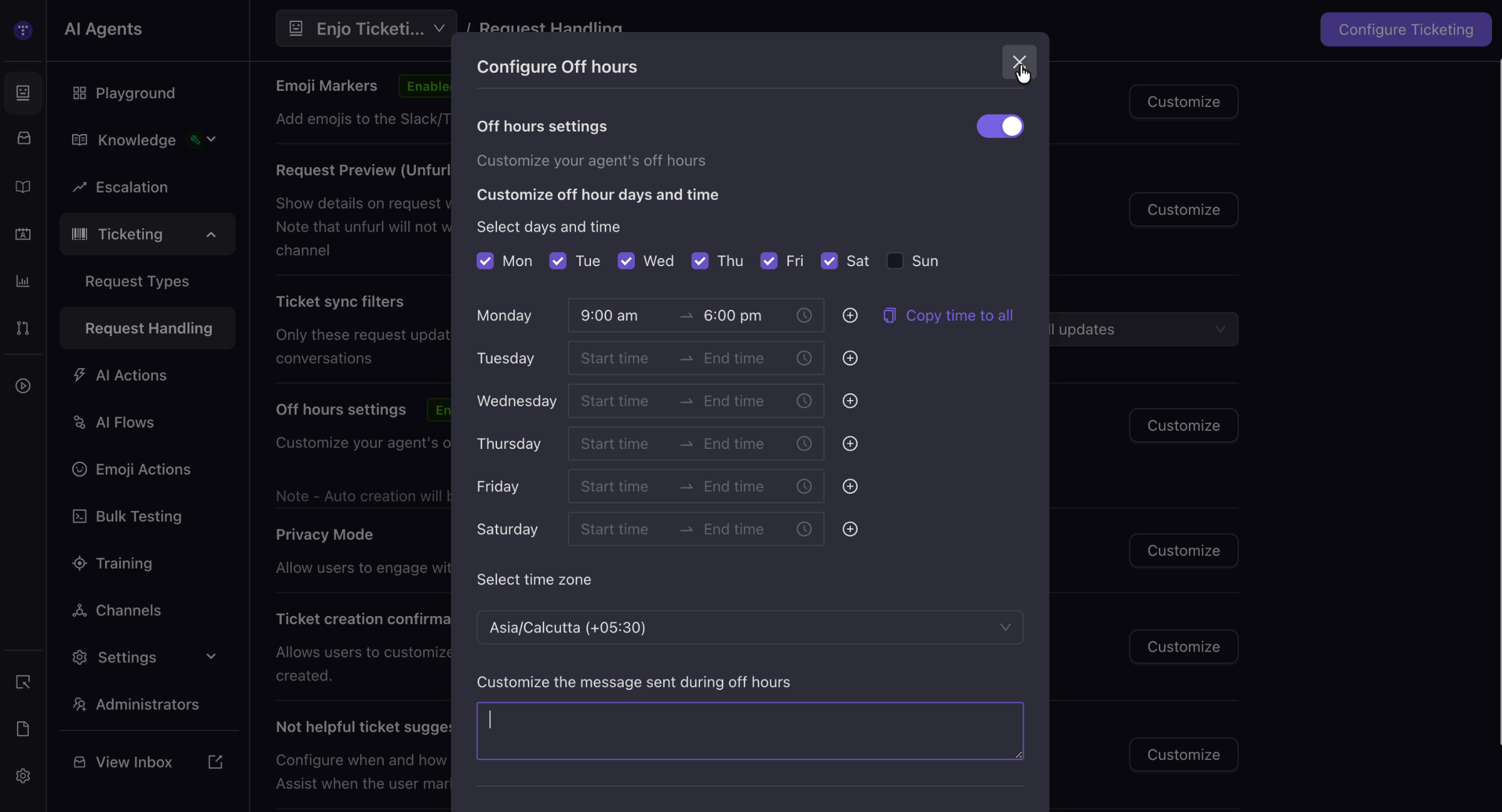Select Request Handling in sidebar

click(x=147, y=328)
